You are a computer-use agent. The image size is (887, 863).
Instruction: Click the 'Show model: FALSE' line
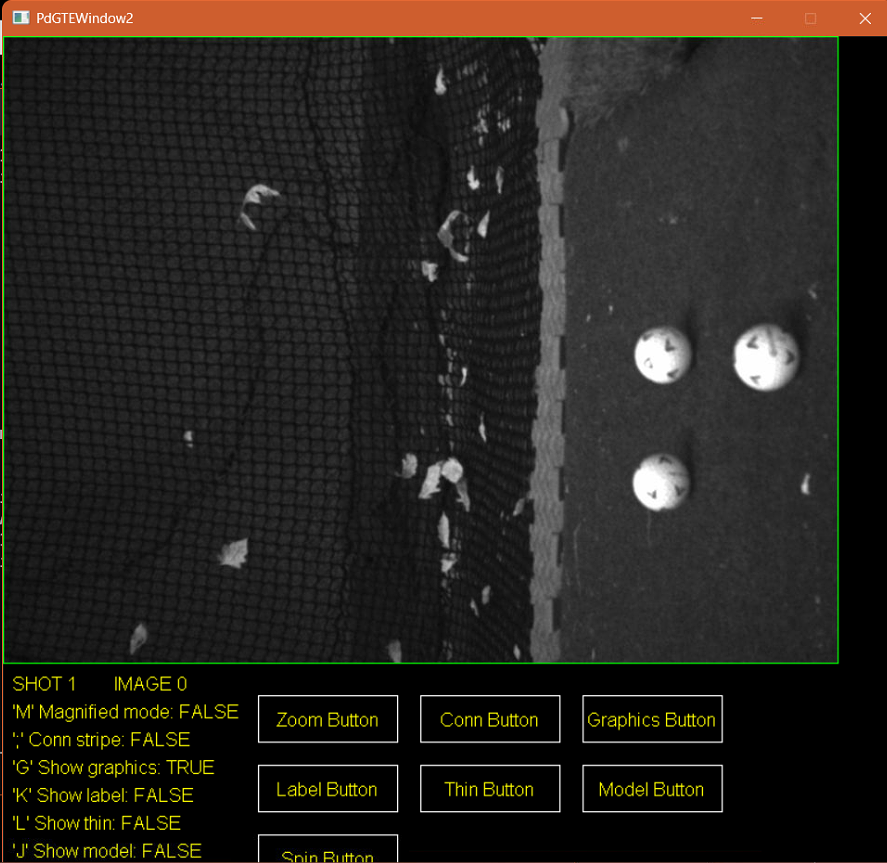(x=106, y=851)
